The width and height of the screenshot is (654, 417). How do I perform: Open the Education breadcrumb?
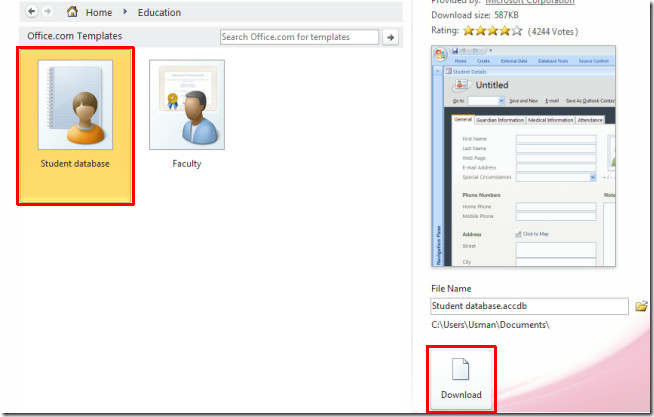pos(159,13)
